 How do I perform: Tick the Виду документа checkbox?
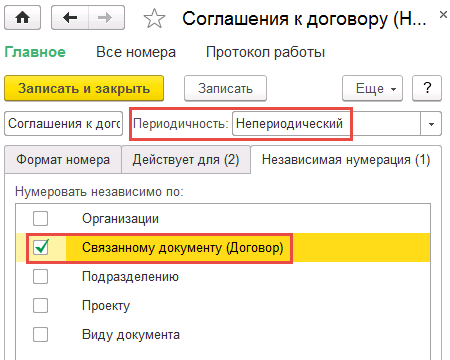(x=40, y=334)
